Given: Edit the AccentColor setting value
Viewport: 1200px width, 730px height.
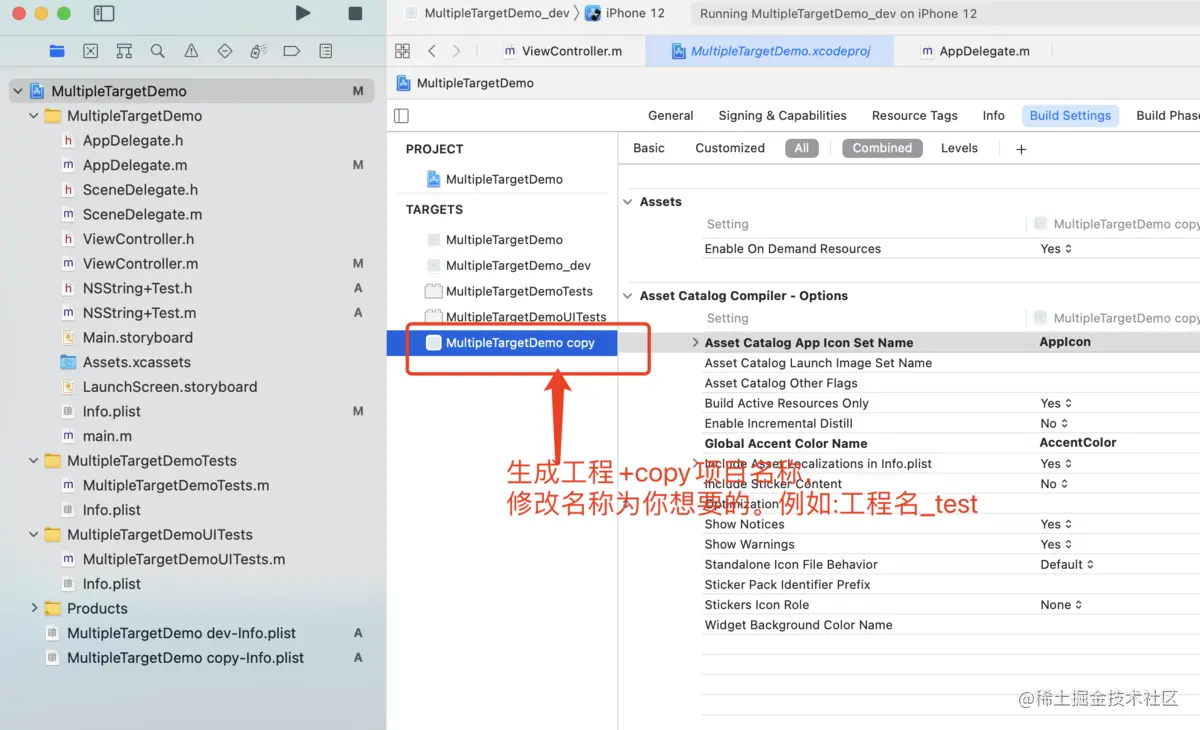Looking at the screenshot, I should (x=1078, y=443).
